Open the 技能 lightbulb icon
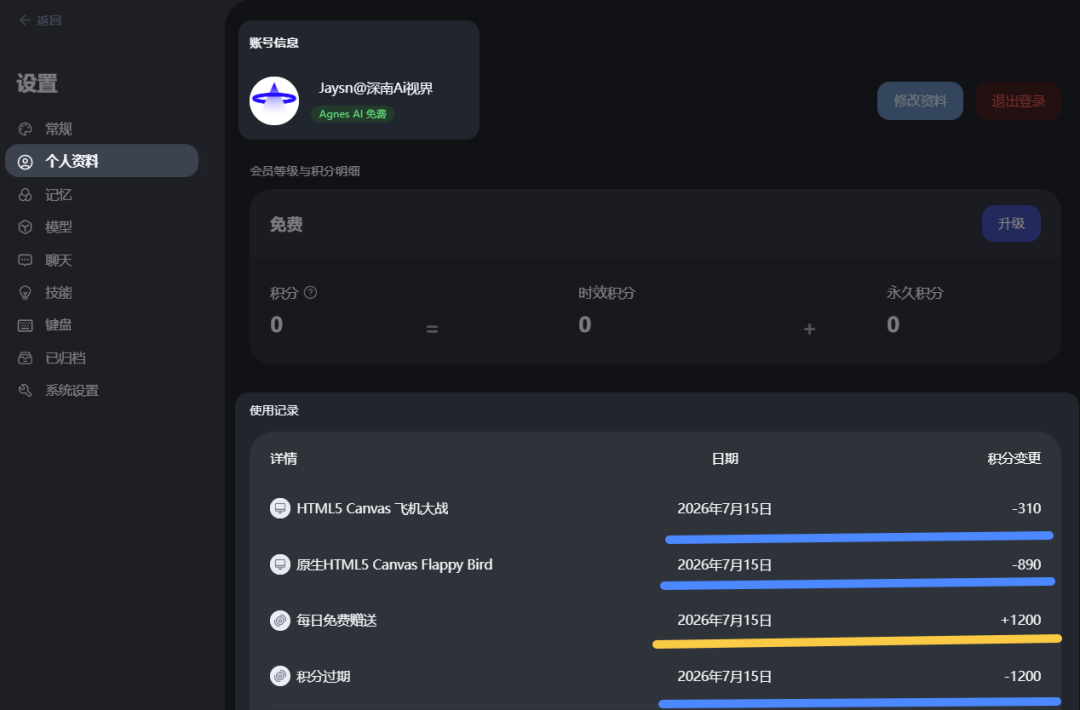The width and height of the screenshot is (1080, 710). (x=25, y=293)
